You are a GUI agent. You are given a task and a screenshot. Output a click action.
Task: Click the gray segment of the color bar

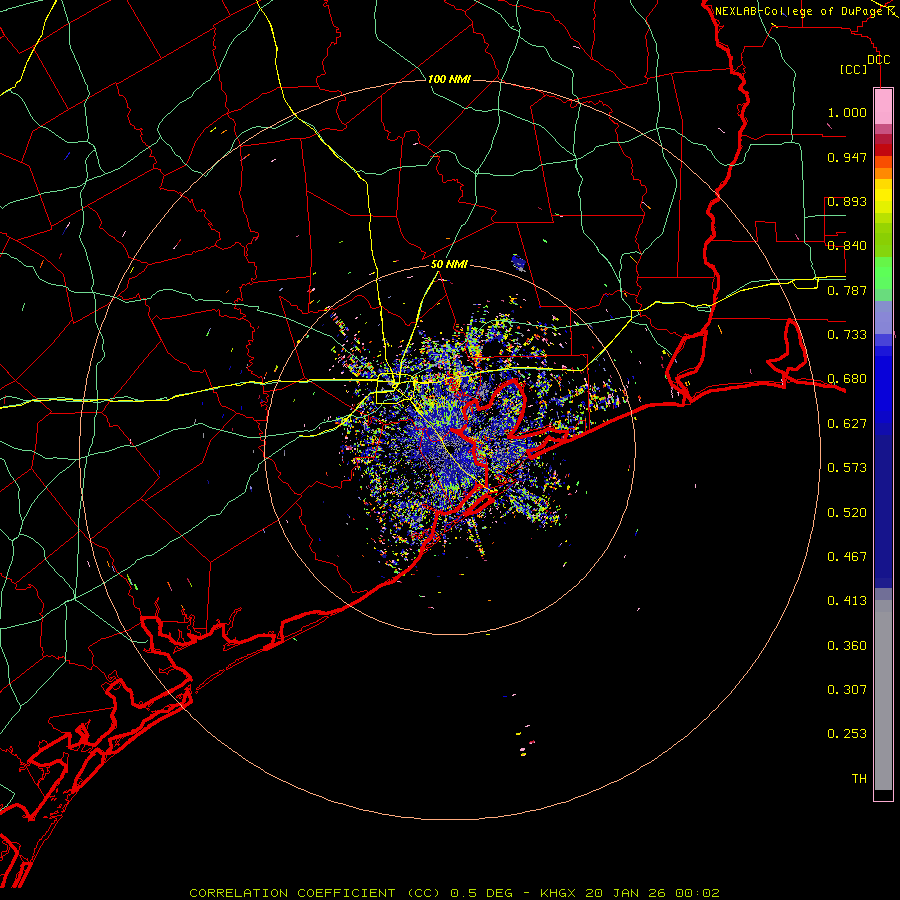pyautogui.click(x=883, y=695)
